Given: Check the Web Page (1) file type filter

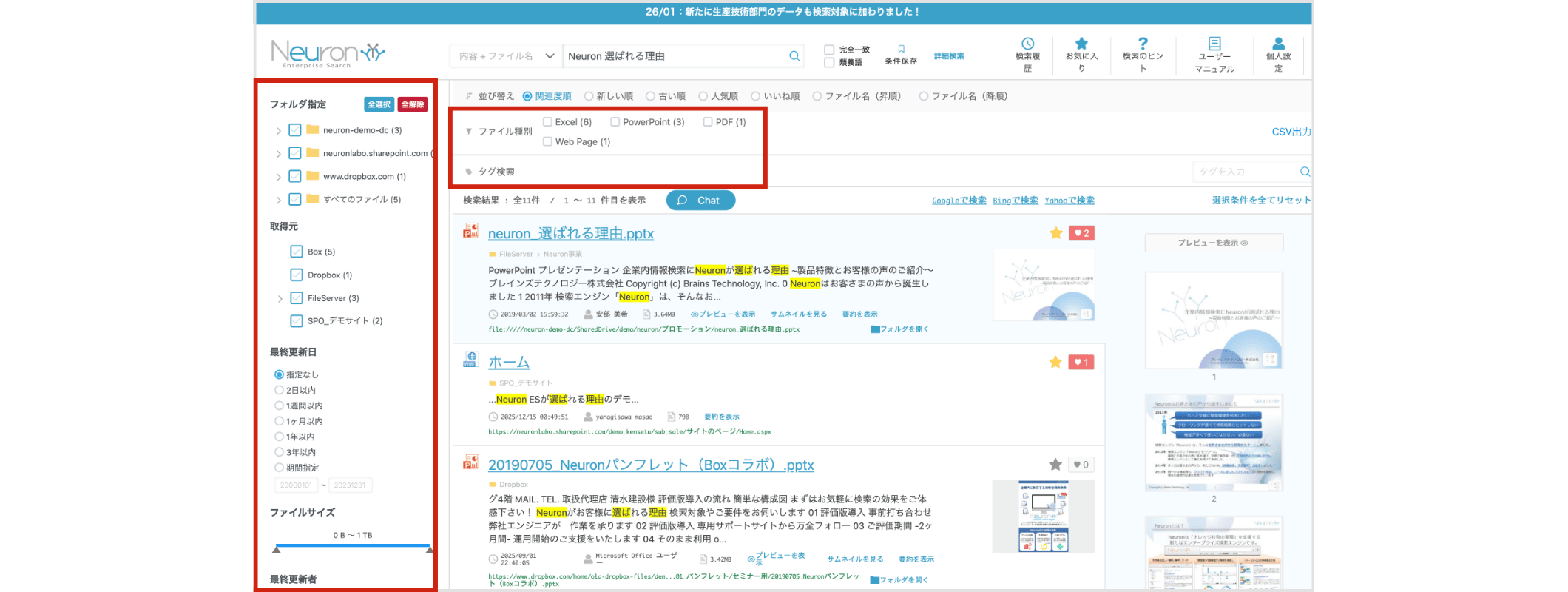Looking at the screenshot, I should 547,141.
